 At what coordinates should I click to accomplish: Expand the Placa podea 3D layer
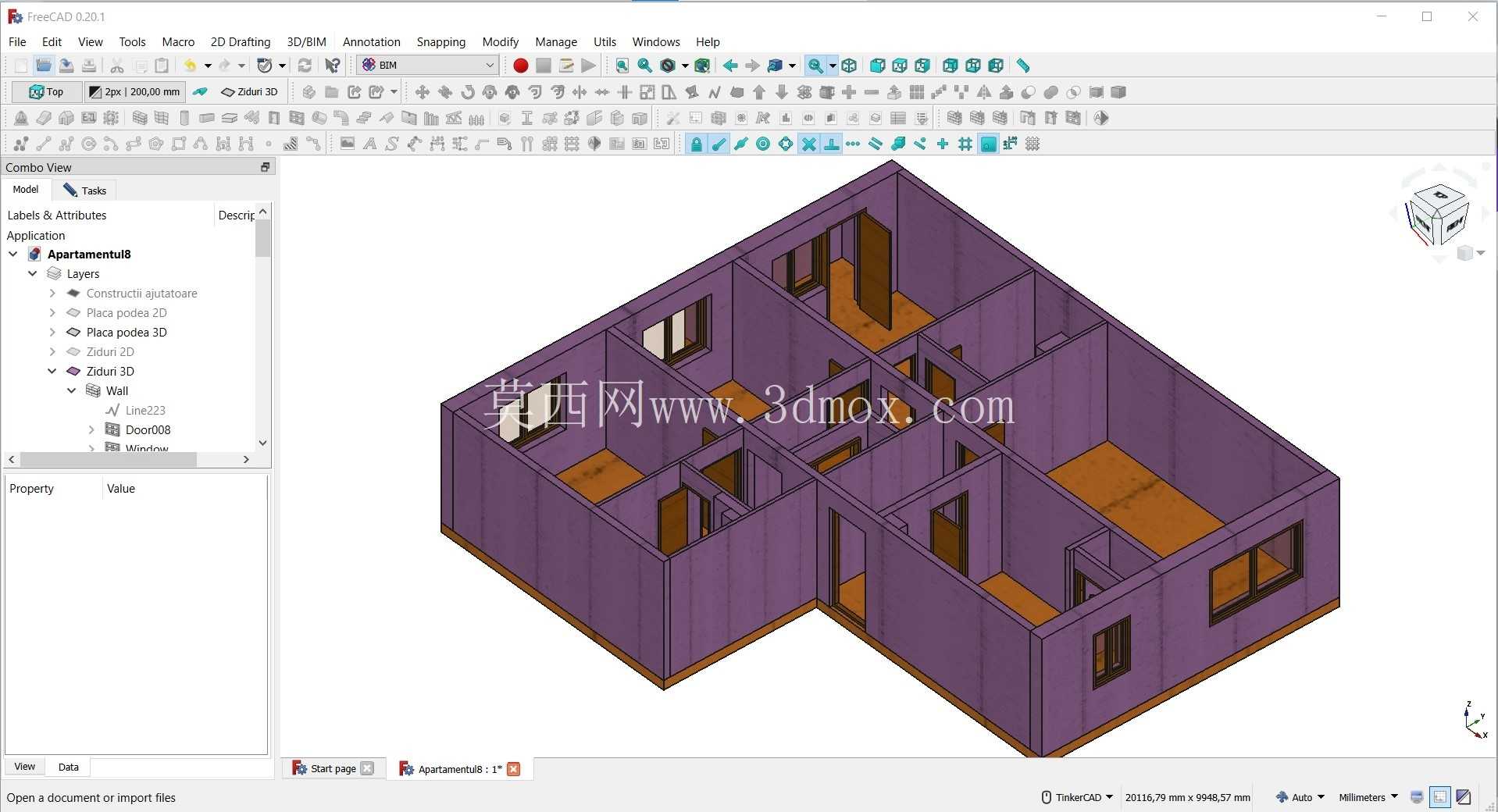pos(52,332)
